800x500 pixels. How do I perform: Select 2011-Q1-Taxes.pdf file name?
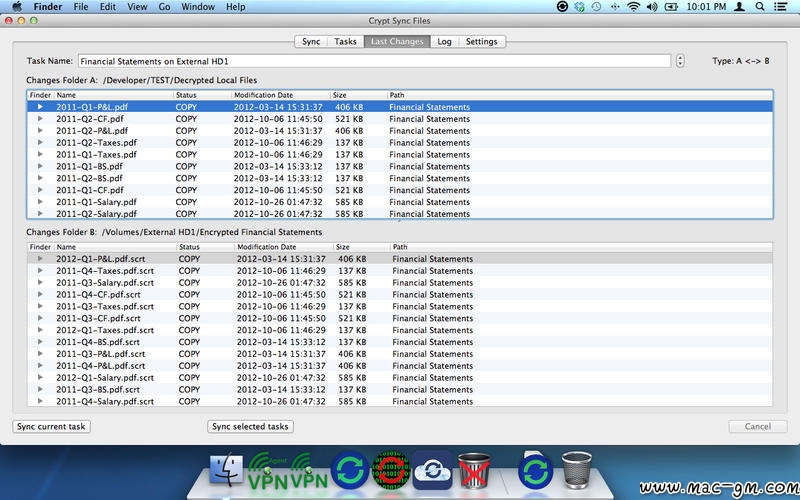click(96, 154)
